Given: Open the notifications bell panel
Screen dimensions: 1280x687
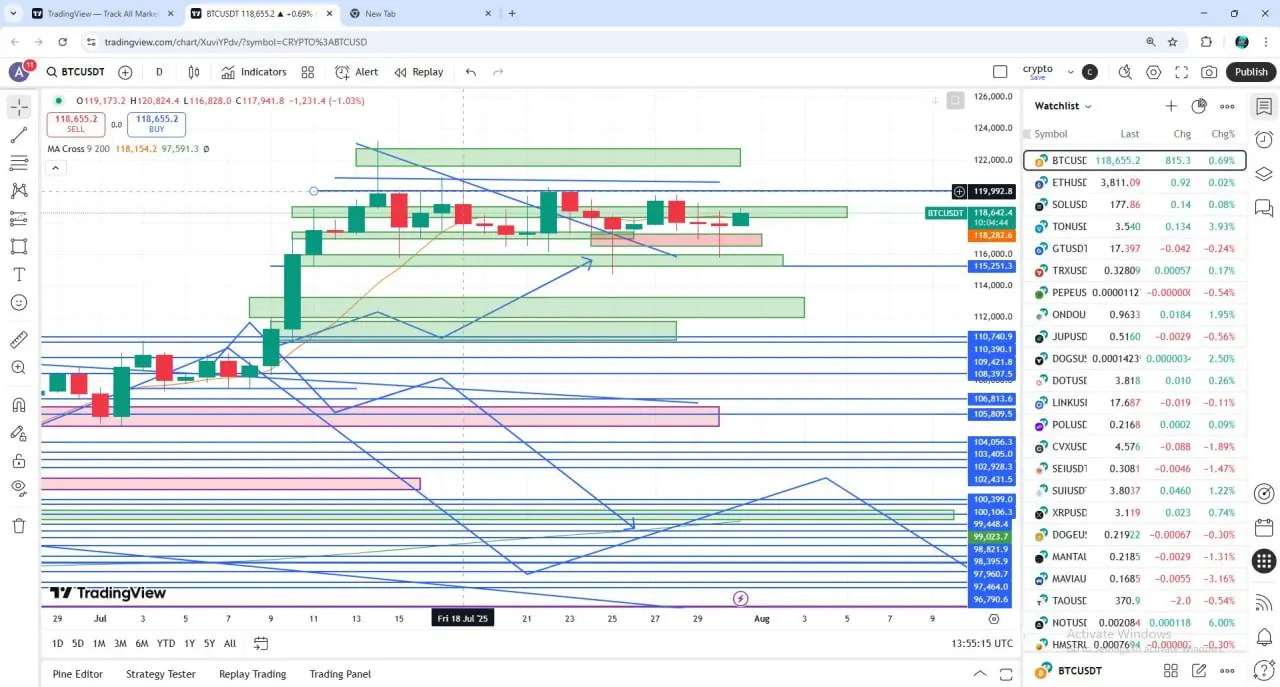Looking at the screenshot, I should point(1264,635).
